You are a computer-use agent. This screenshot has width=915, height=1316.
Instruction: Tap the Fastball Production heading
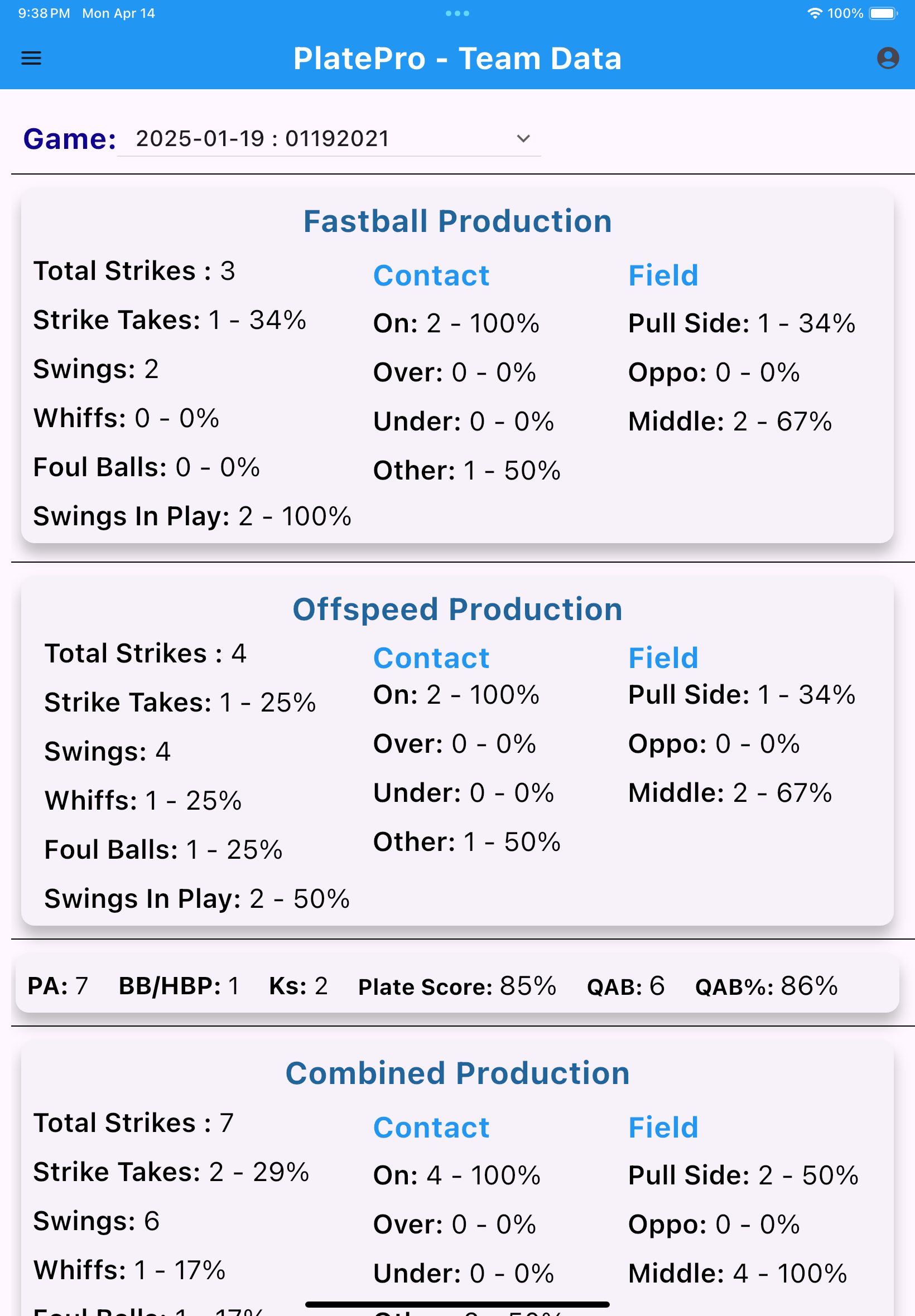tap(457, 221)
